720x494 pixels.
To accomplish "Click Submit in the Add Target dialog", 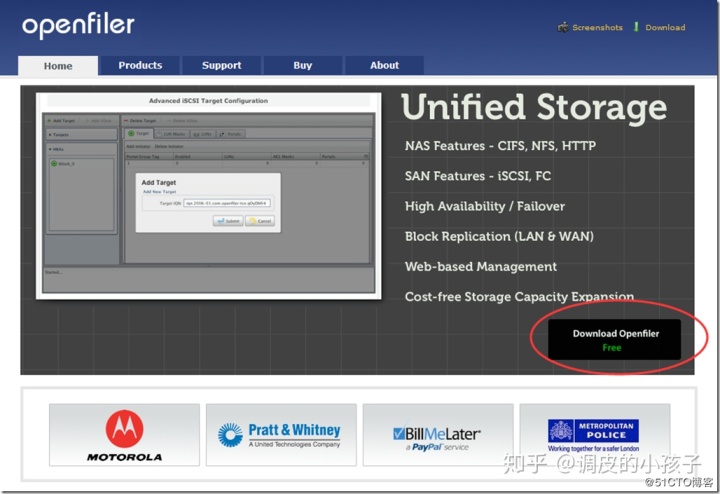I will pos(228,221).
